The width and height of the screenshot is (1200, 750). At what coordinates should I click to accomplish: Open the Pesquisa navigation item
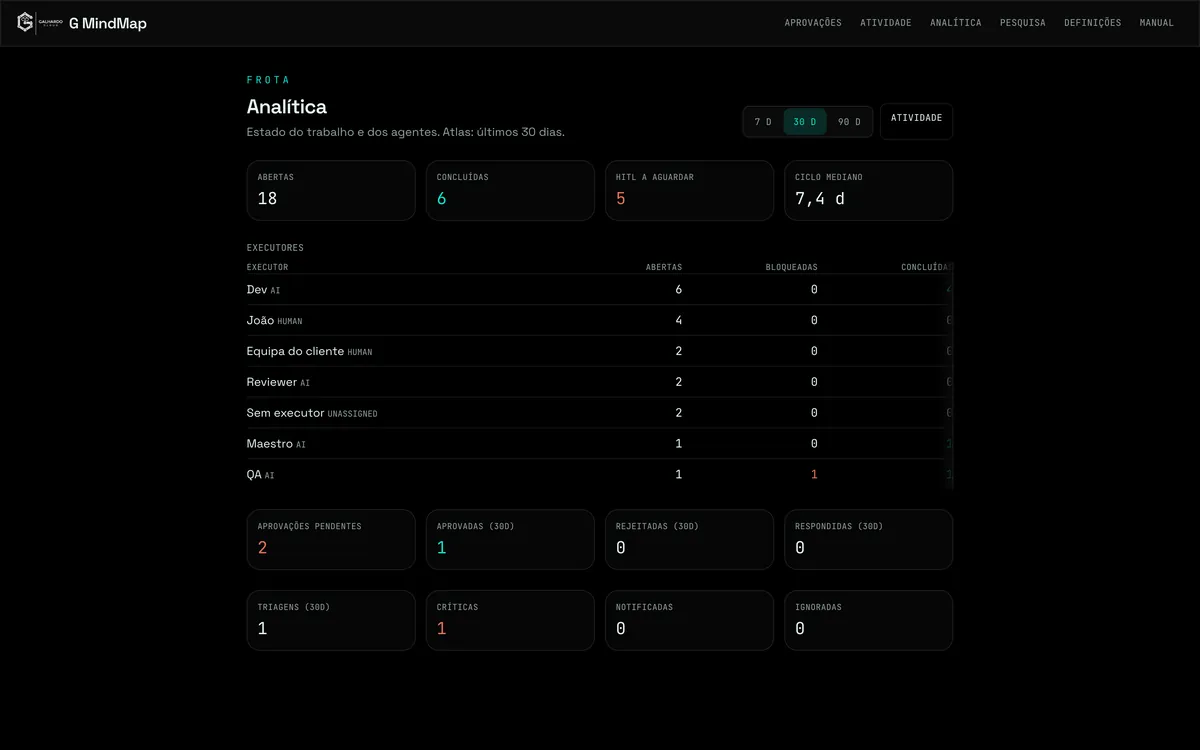pyautogui.click(x=1023, y=23)
